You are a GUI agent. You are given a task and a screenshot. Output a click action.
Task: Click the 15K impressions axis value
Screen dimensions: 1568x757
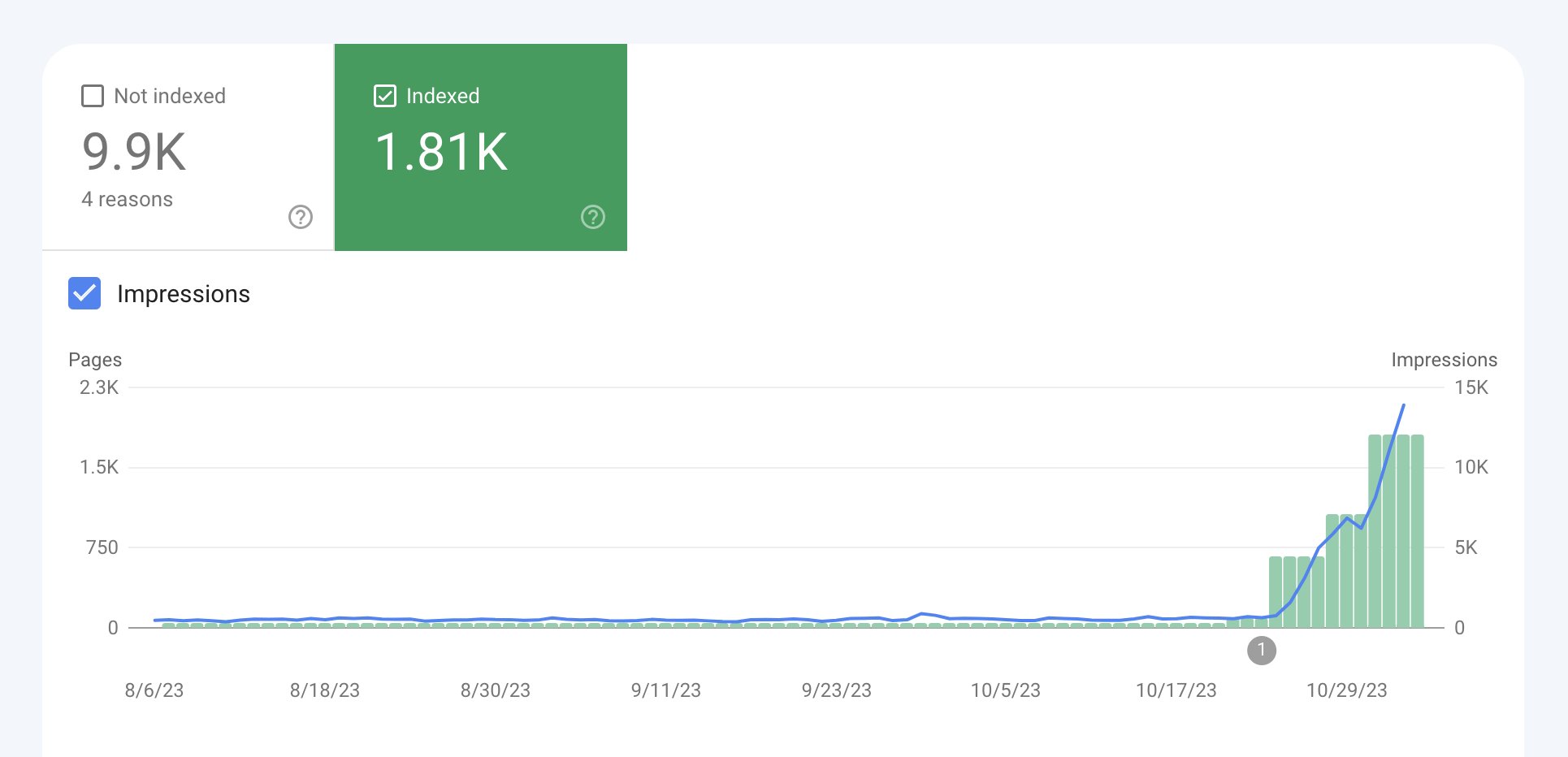(x=1471, y=387)
